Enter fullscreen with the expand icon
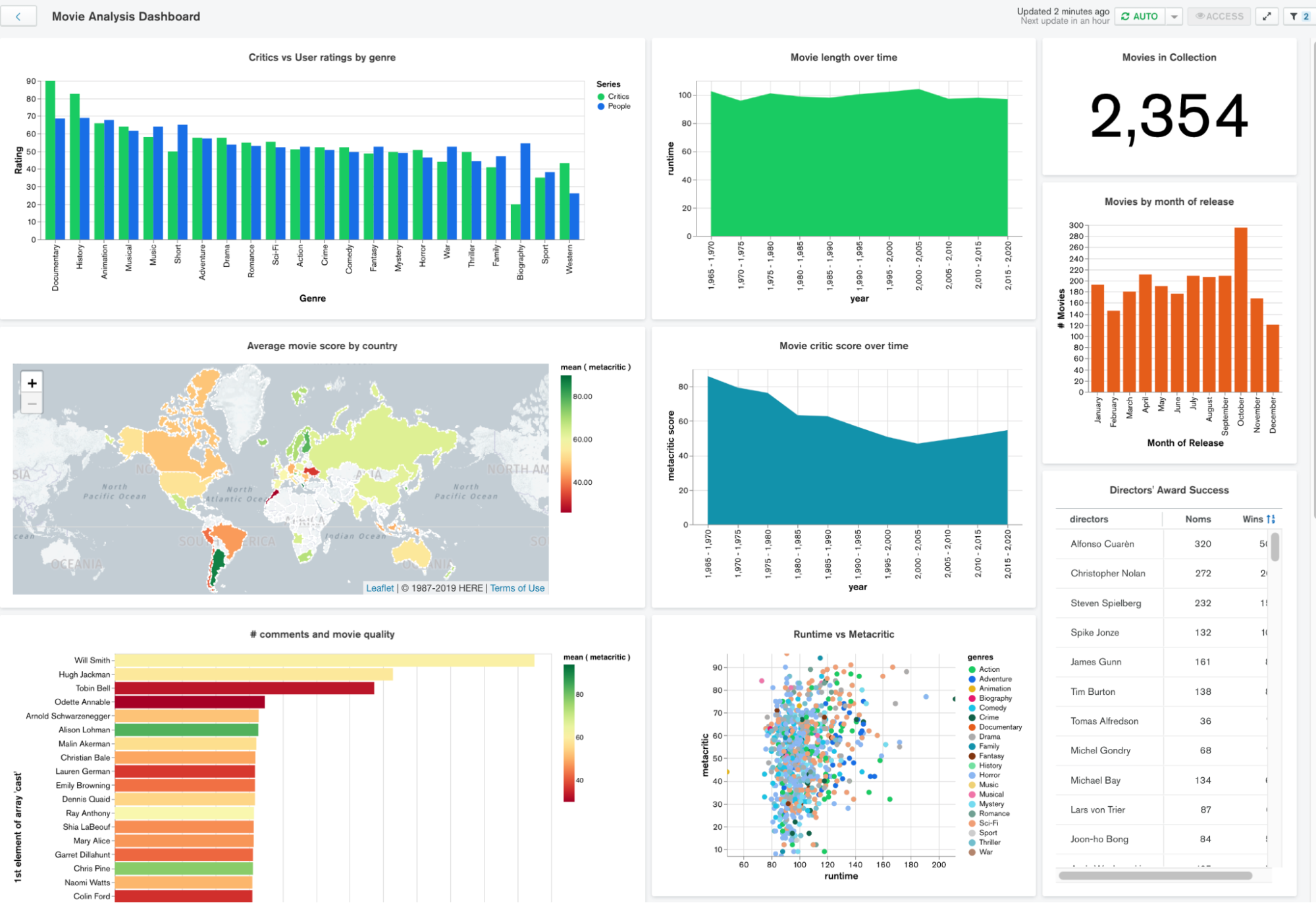The image size is (1316, 903). click(1267, 16)
